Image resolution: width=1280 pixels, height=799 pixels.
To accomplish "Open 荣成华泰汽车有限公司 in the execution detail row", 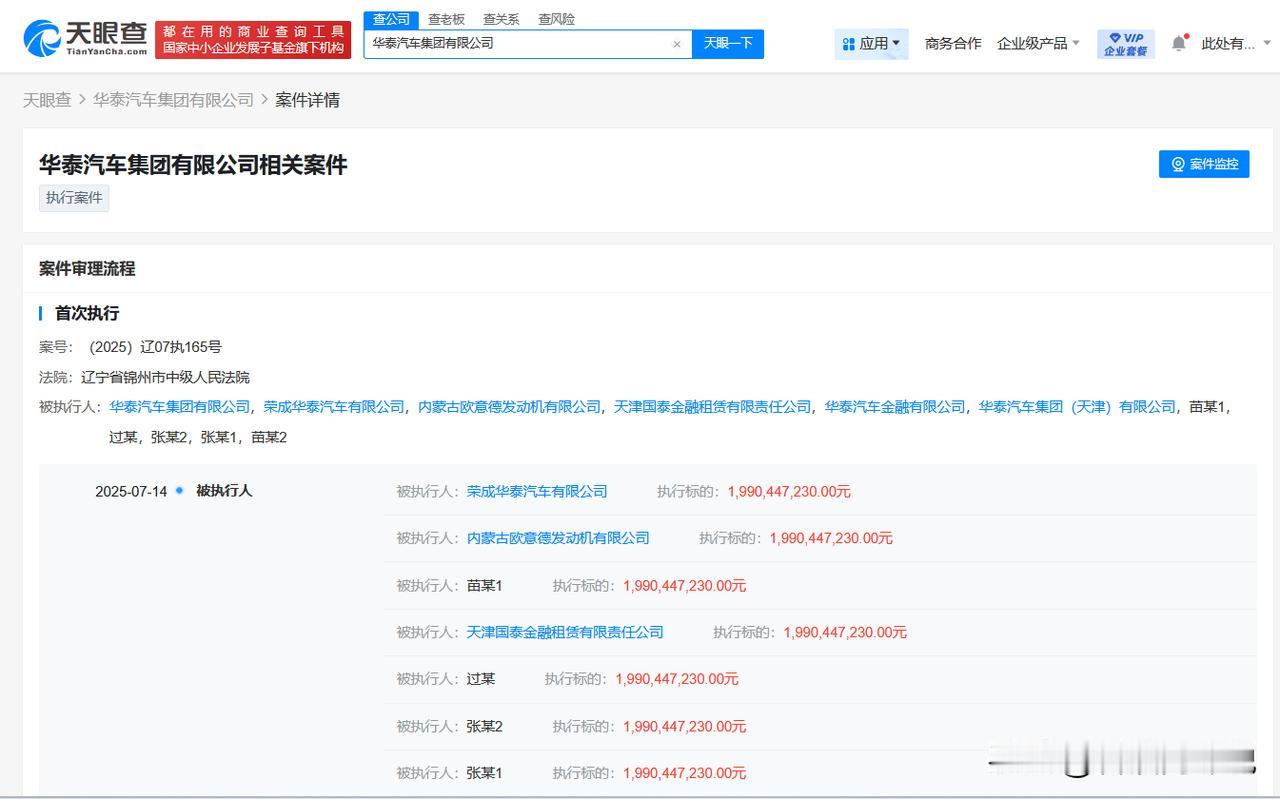I will [x=537, y=492].
